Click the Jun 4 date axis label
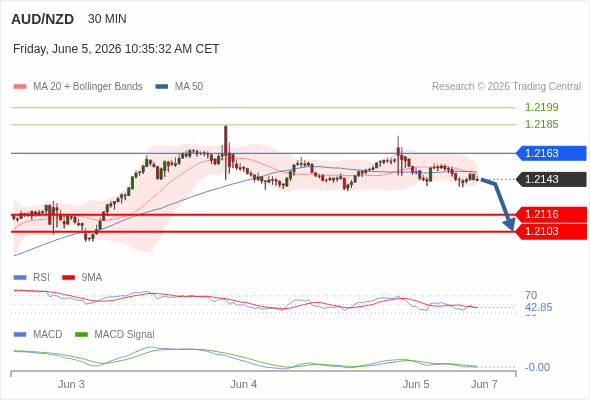Viewport: 590px width, 400px height. pos(244,384)
